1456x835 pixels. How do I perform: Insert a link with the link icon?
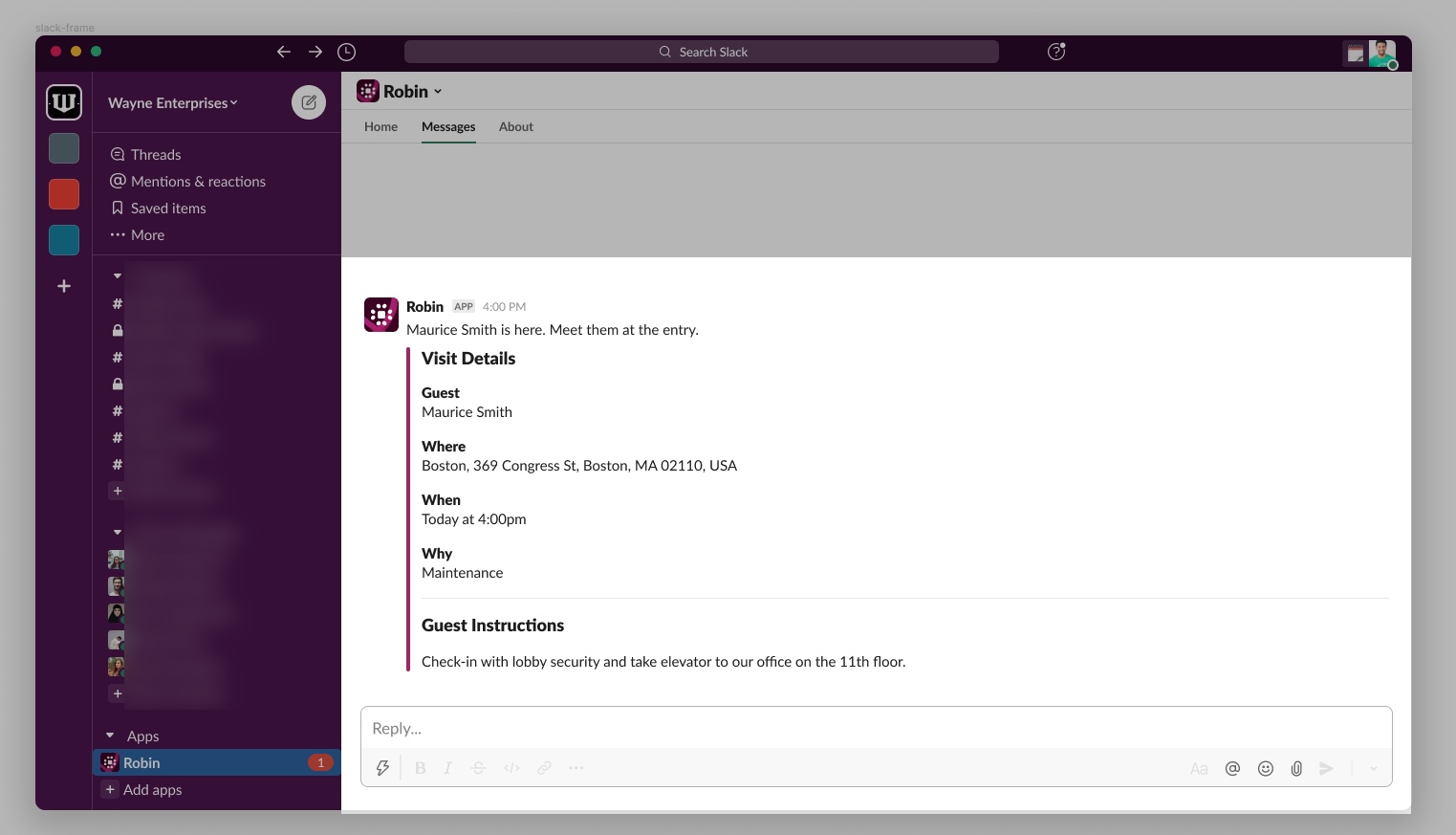point(544,768)
